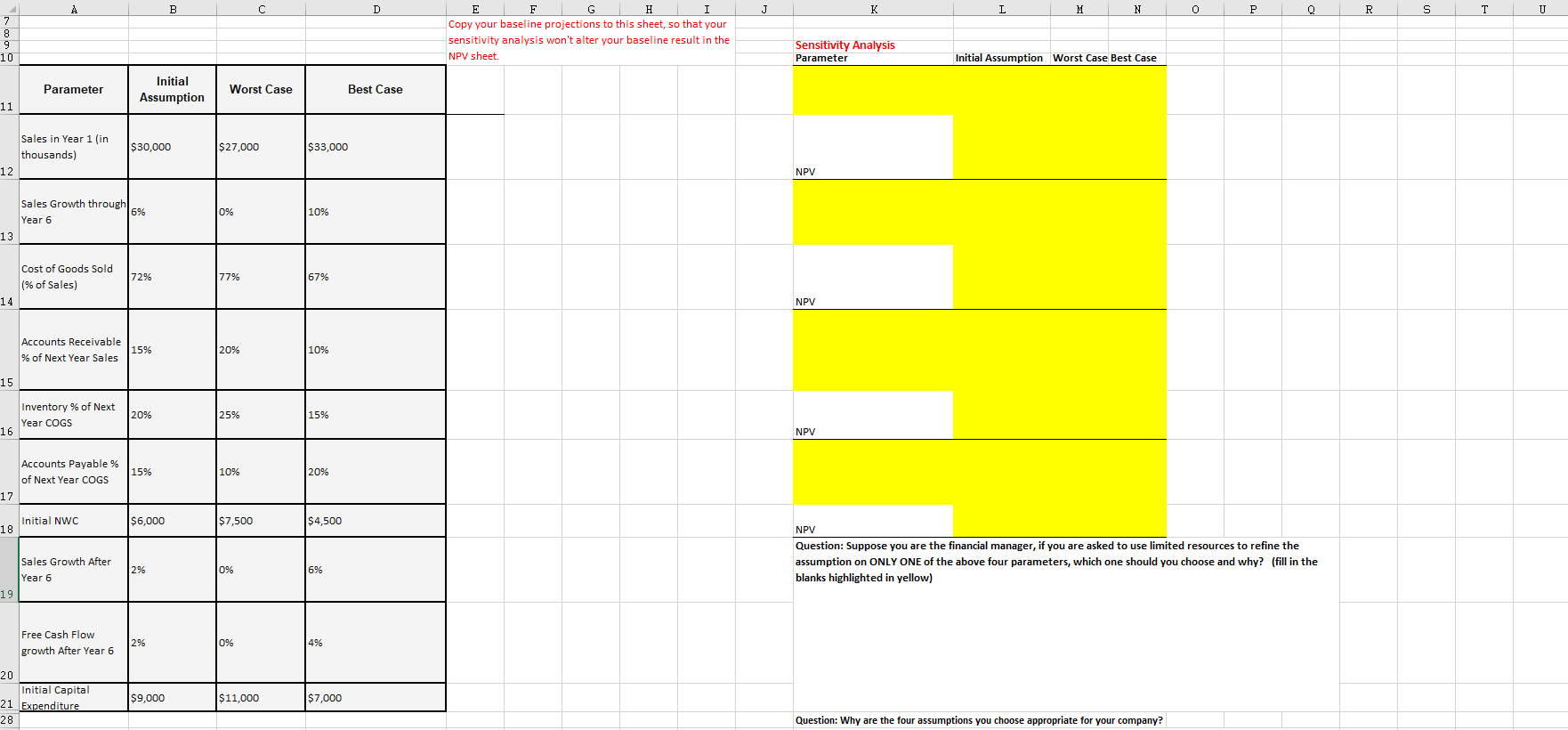Screen dimensions: 1568x730
Task: Click the 'Parameter' label under Sensitivity Analysis
Action: click(x=821, y=58)
